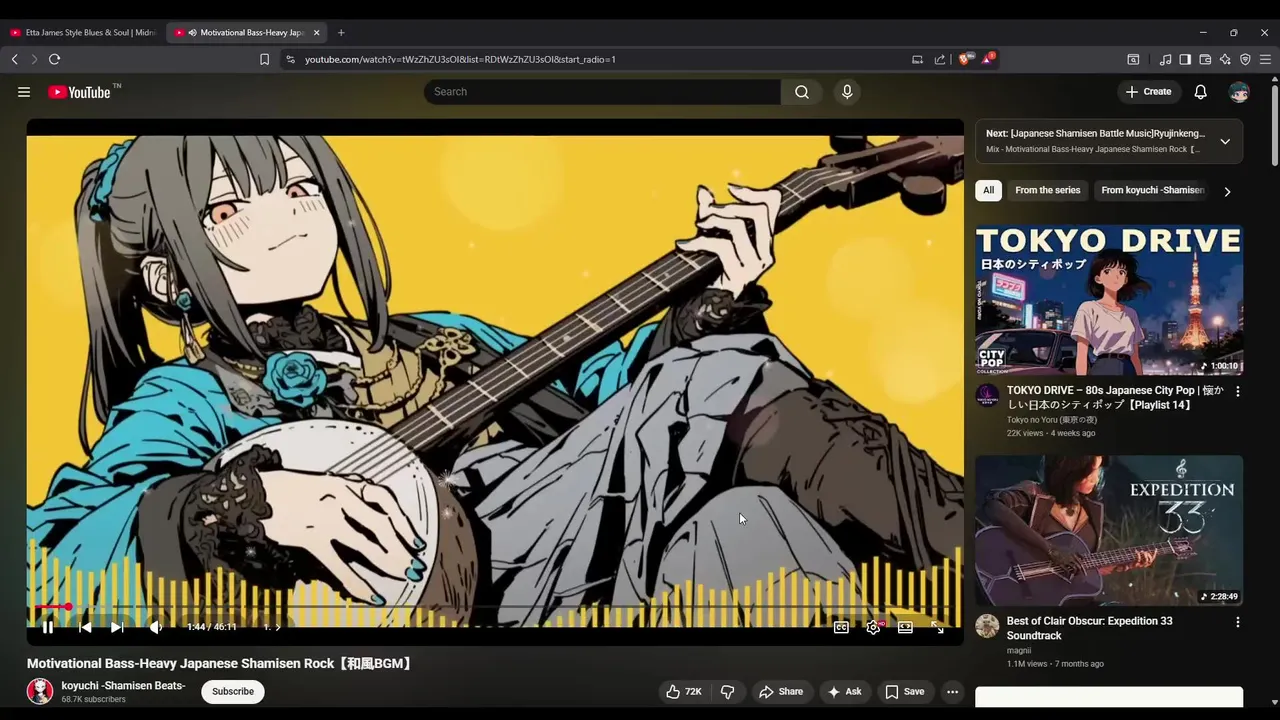Click the search magnifier button
The image size is (1280, 720).
(802, 92)
